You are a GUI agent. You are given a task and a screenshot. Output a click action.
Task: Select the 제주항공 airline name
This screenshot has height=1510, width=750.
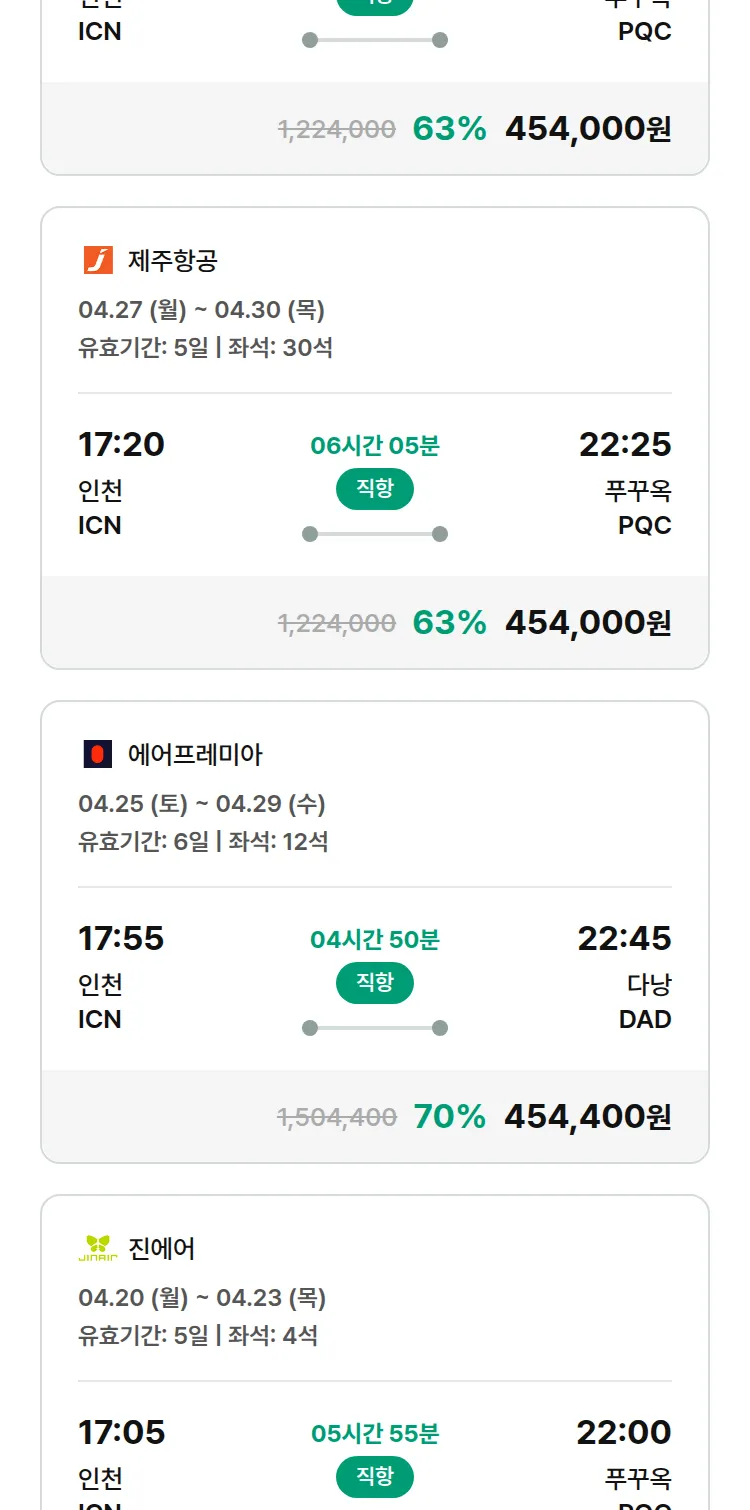point(173,261)
